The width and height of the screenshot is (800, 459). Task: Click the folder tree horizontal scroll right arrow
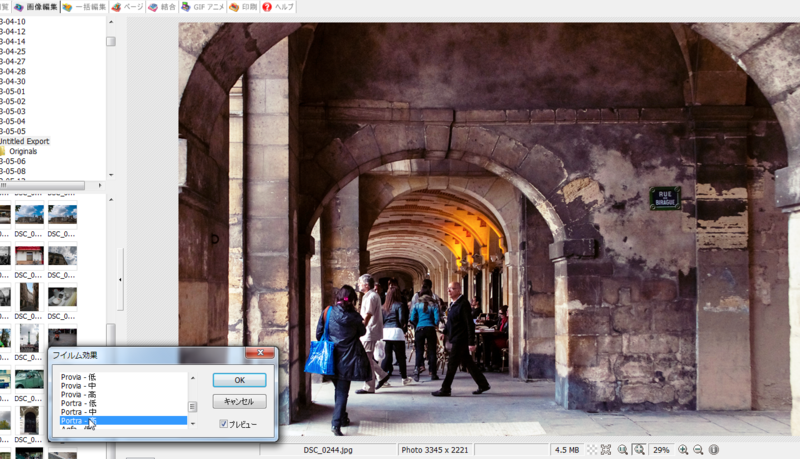99,185
